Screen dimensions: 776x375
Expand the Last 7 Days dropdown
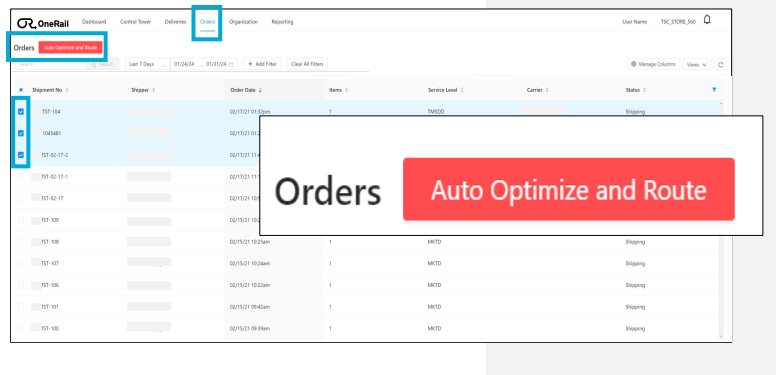[147, 64]
